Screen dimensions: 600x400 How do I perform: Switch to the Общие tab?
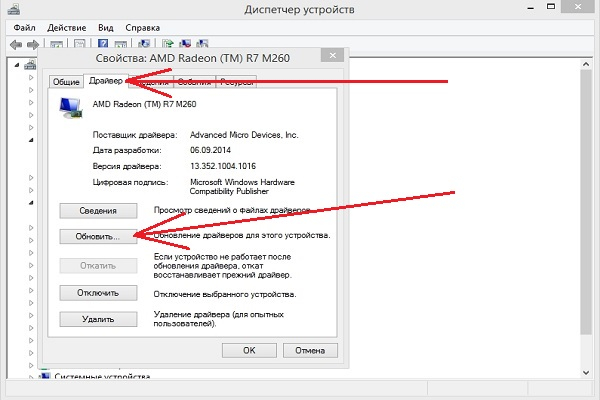[66, 82]
